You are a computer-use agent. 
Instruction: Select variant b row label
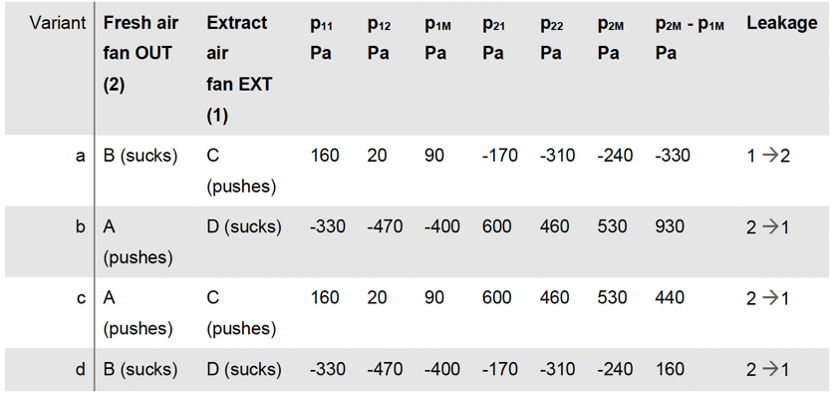coord(81,227)
